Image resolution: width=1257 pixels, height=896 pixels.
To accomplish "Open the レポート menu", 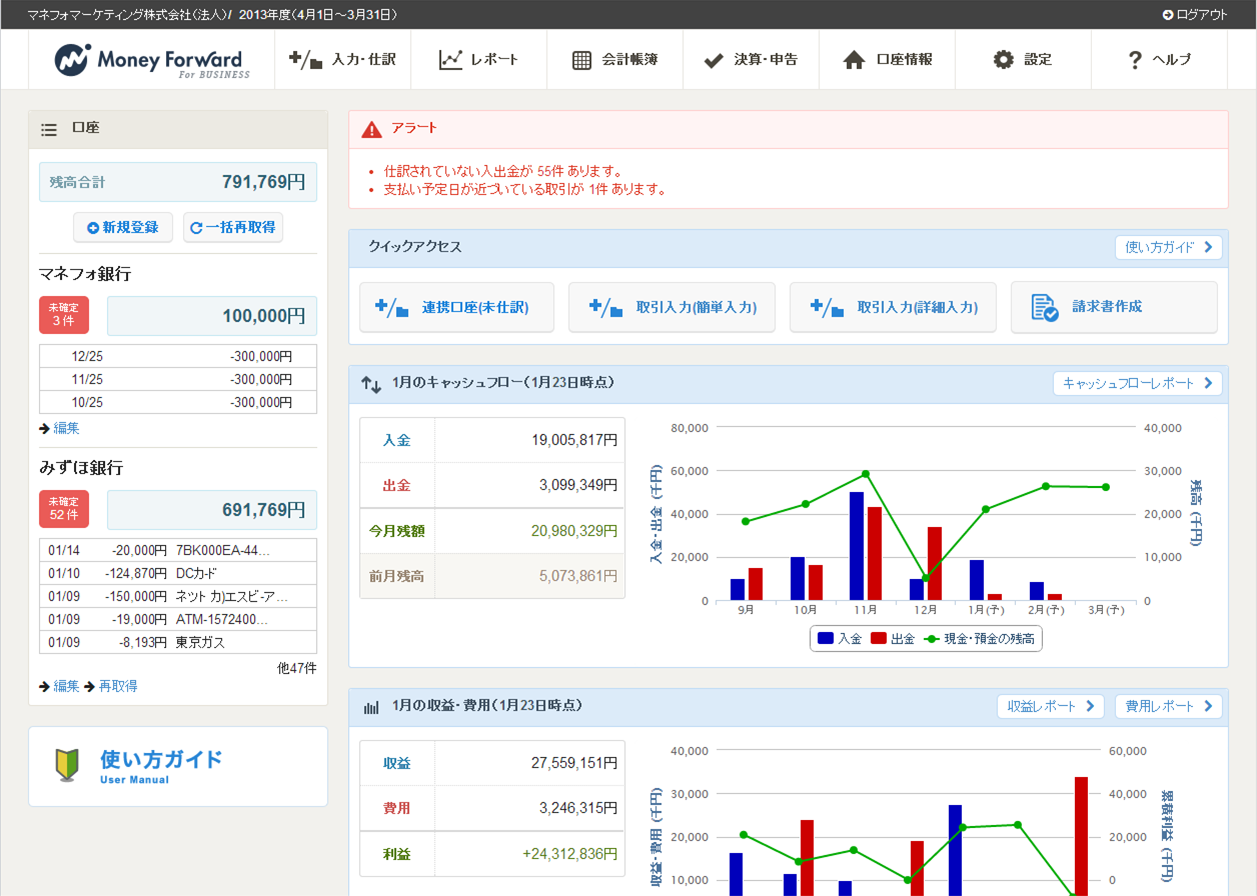I will tap(479, 60).
